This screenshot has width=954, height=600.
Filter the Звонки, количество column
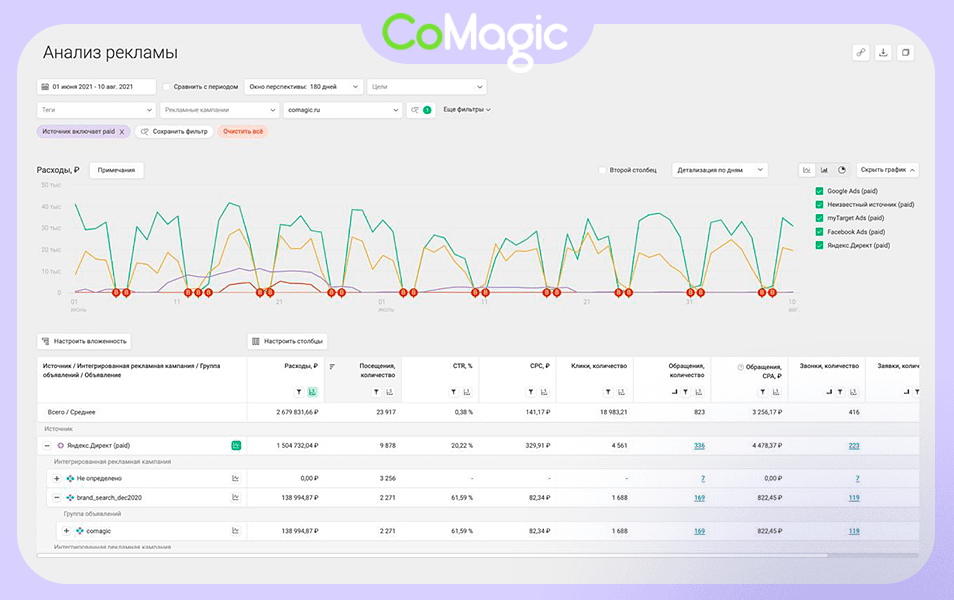840,392
